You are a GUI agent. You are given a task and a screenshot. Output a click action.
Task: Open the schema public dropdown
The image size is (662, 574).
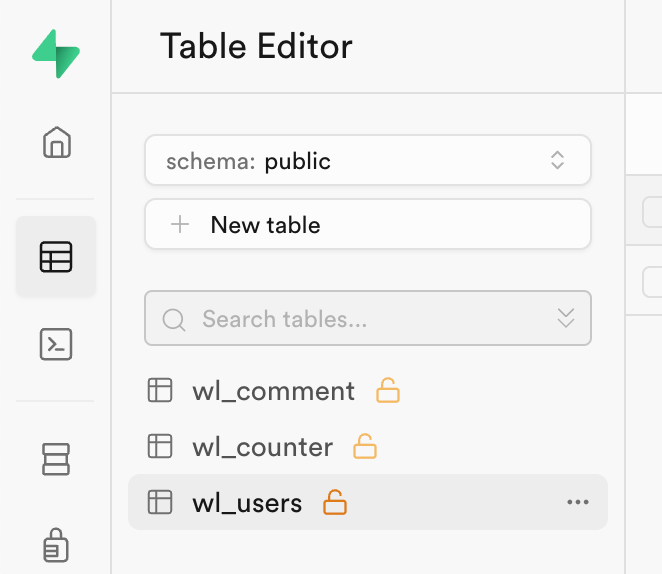[368, 161]
